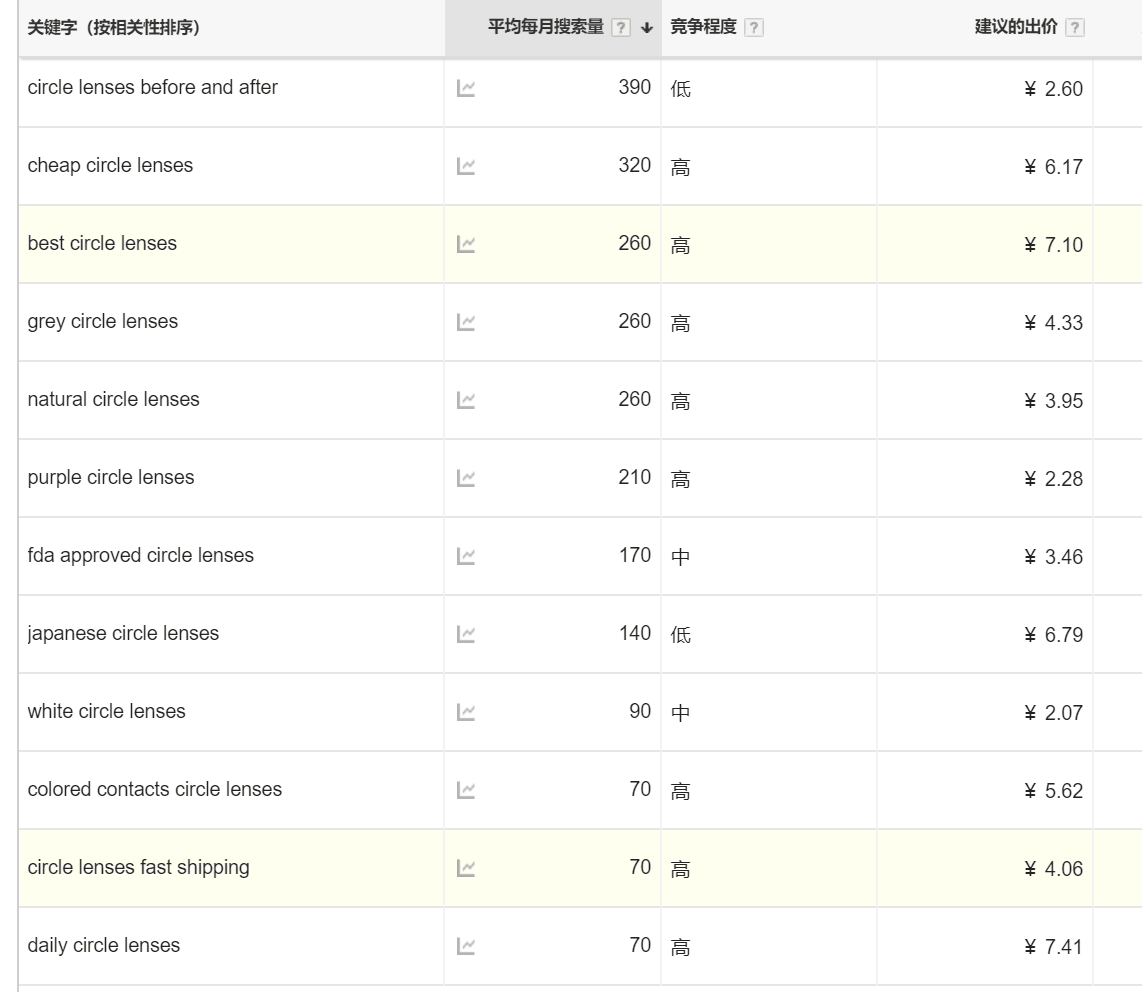Open trend chart for japanese circle lenses

(465, 634)
